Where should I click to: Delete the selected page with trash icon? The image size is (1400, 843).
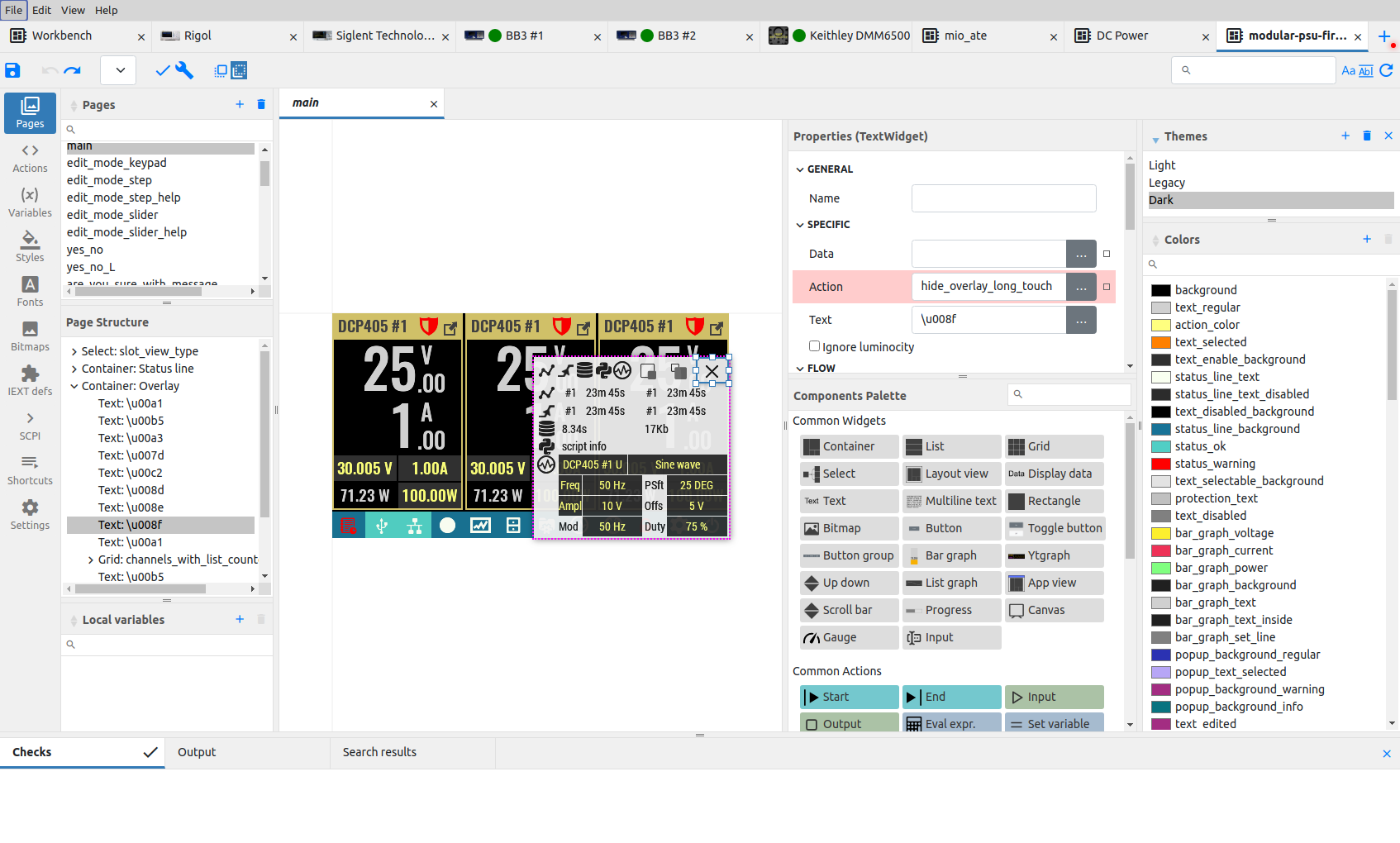click(x=261, y=104)
